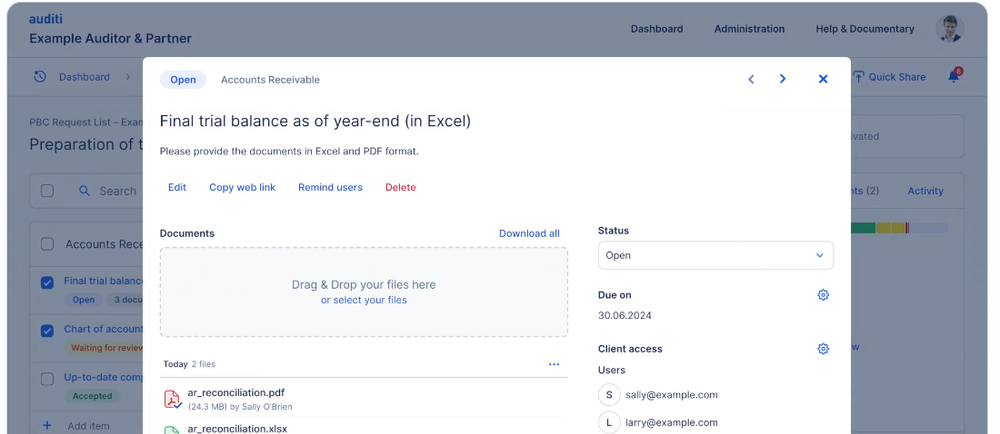This screenshot has height=434, width=1000.
Task: Click the Search input field
Action: pyautogui.click(x=117, y=191)
